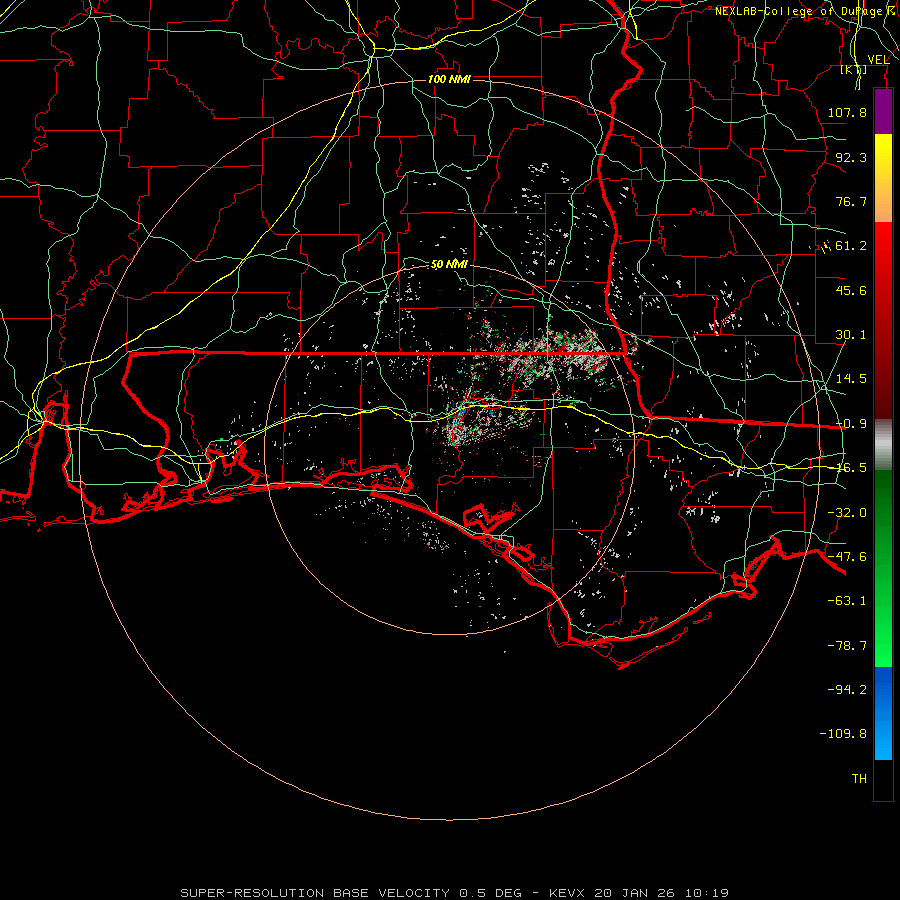Pick the black TH box below the color bar
Viewport: 900px width, 900px height.
click(883, 780)
